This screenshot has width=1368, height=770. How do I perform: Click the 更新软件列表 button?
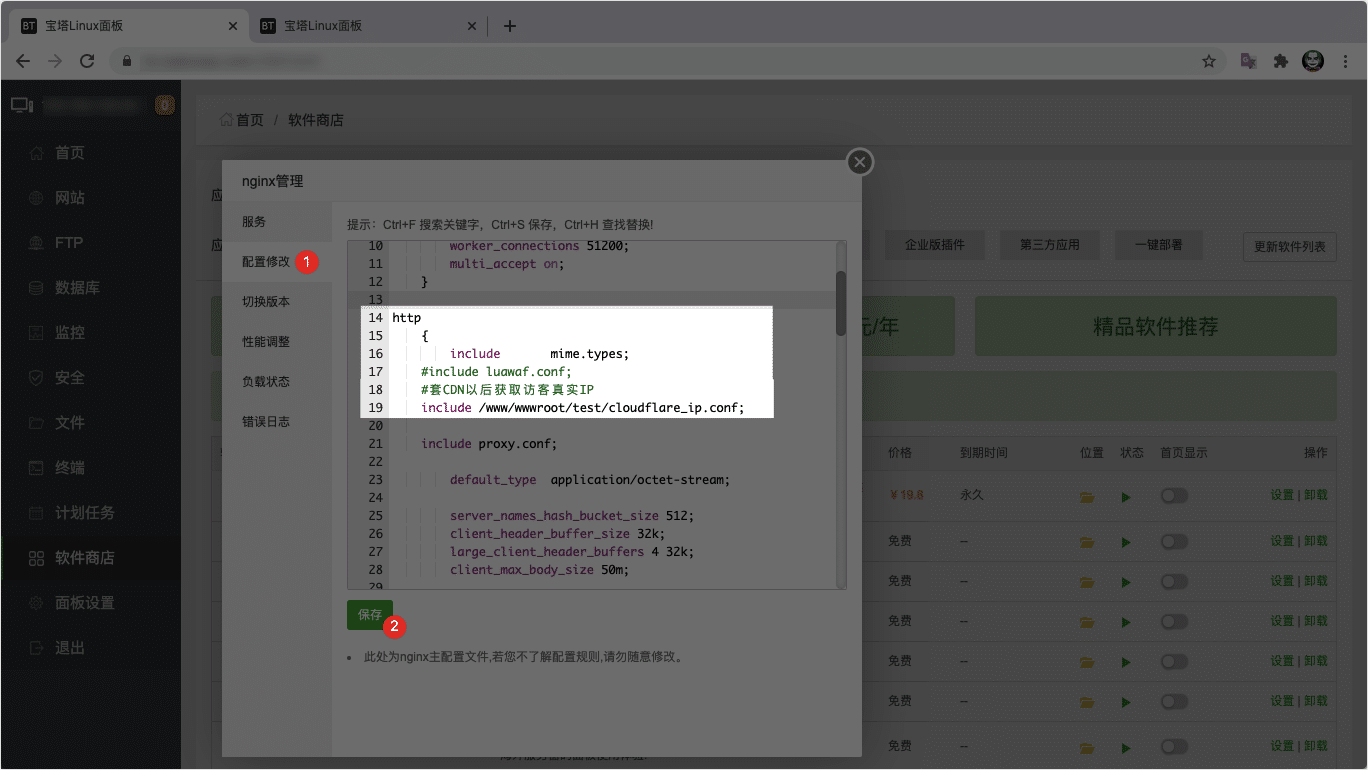pyautogui.click(x=1290, y=247)
